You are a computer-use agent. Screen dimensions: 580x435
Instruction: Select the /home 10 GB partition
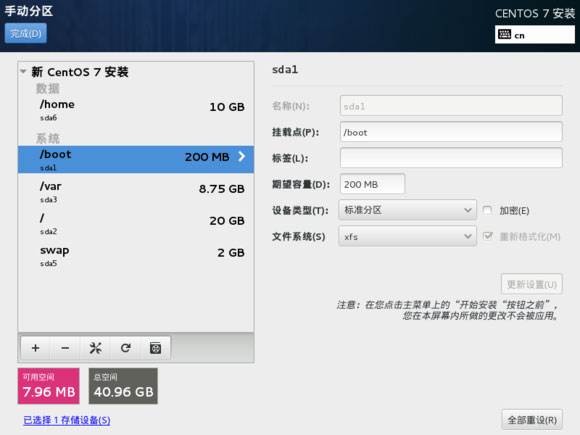click(x=136, y=109)
